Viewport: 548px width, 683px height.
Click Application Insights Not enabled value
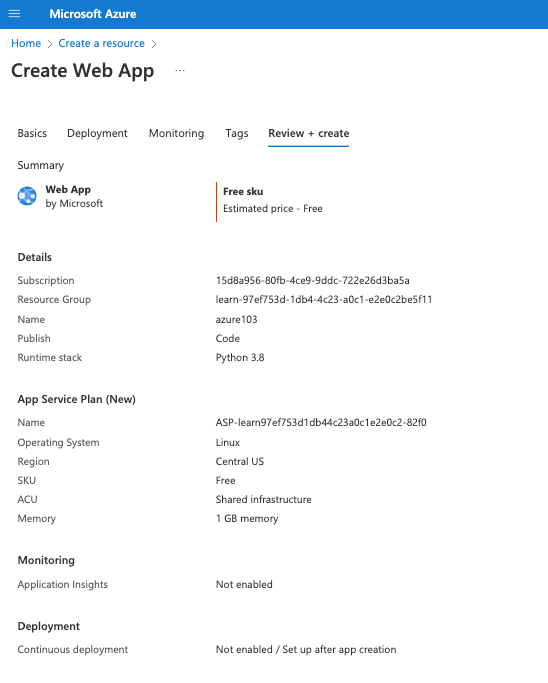244,585
